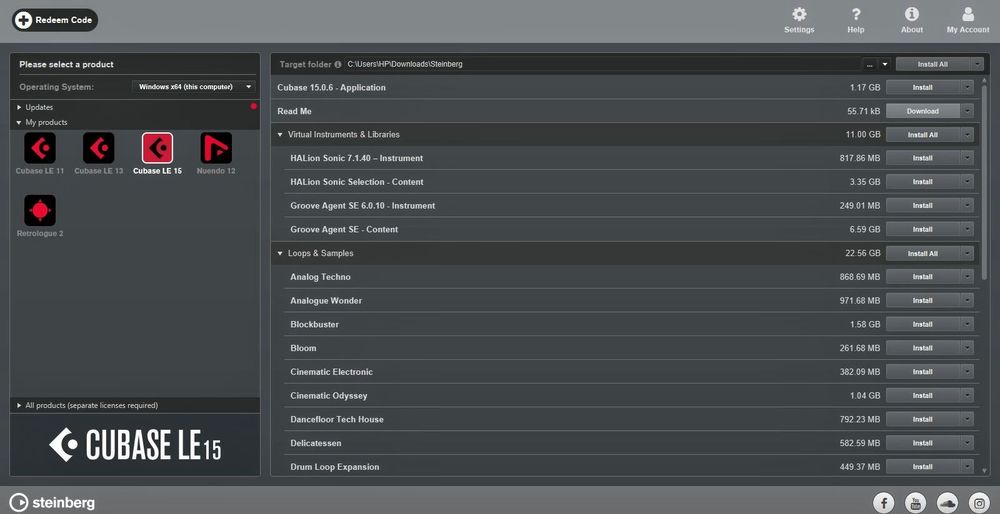This screenshot has width=1000, height=514.
Task: Install Groove Agent SE - Content
Action: tap(923, 230)
